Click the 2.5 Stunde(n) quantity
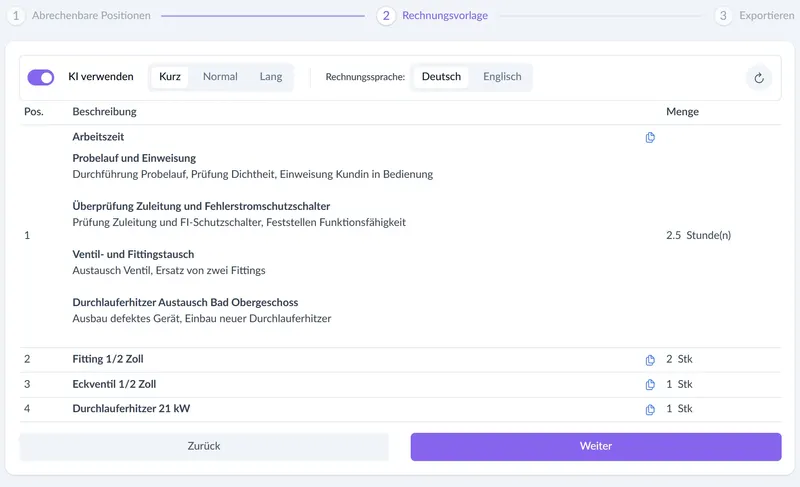 (x=698, y=235)
